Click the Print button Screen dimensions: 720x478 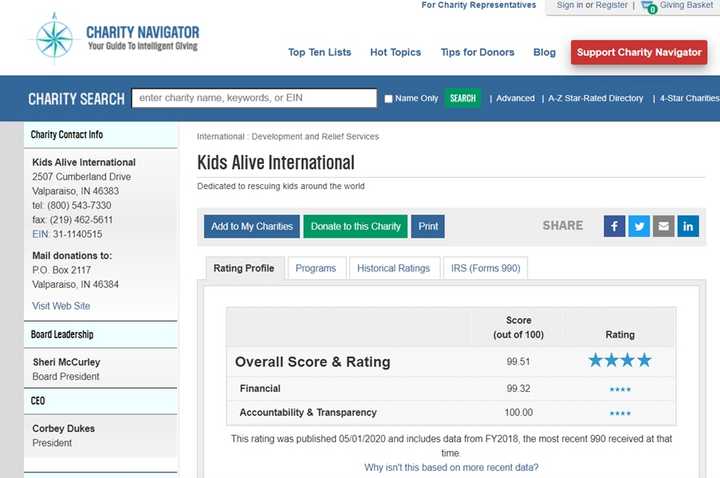coord(428,226)
